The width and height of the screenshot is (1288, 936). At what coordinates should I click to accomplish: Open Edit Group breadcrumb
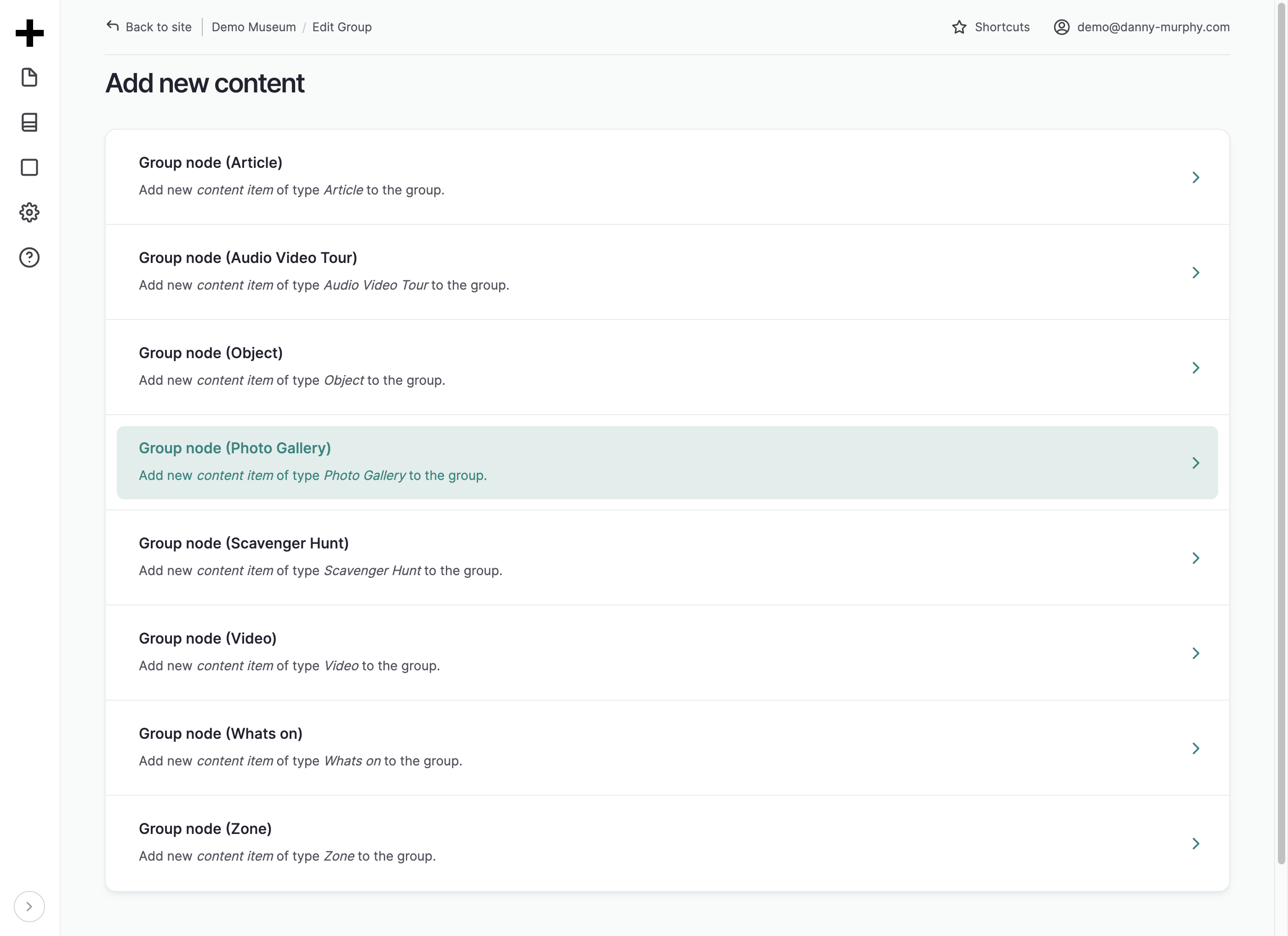coord(342,27)
